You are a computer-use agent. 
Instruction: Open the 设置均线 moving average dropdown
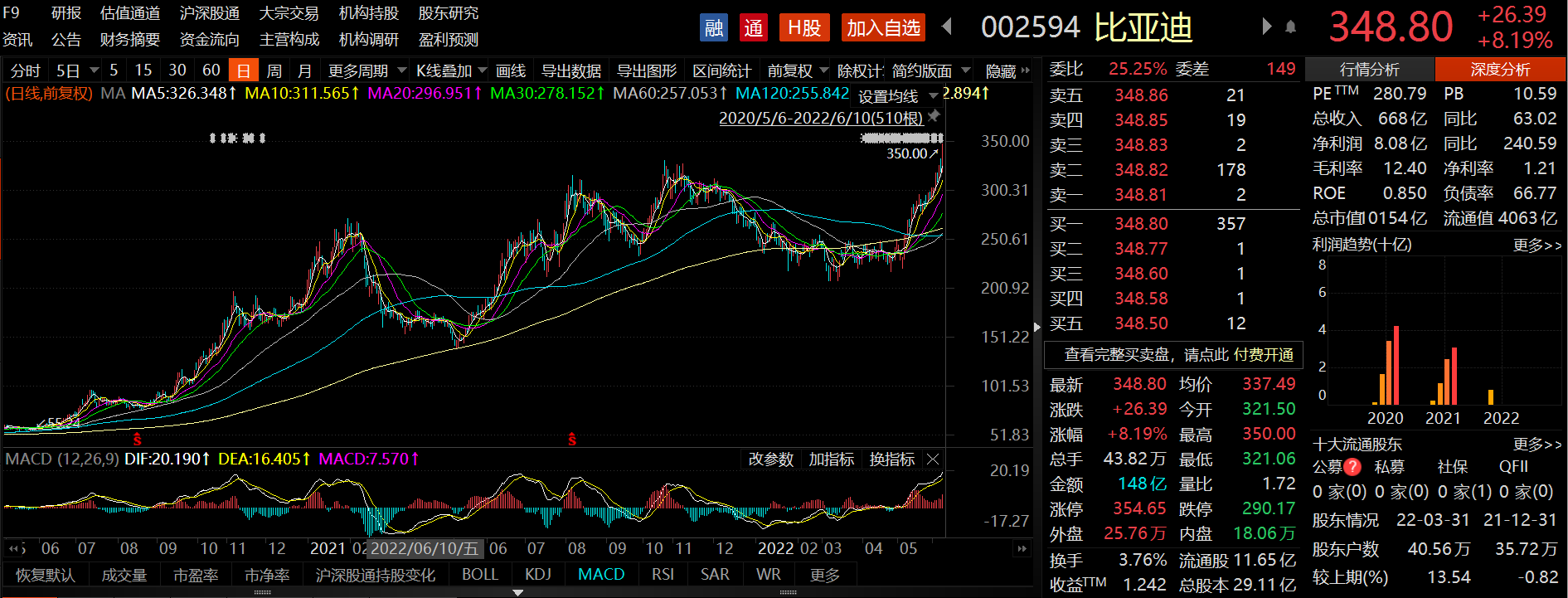(898, 95)
